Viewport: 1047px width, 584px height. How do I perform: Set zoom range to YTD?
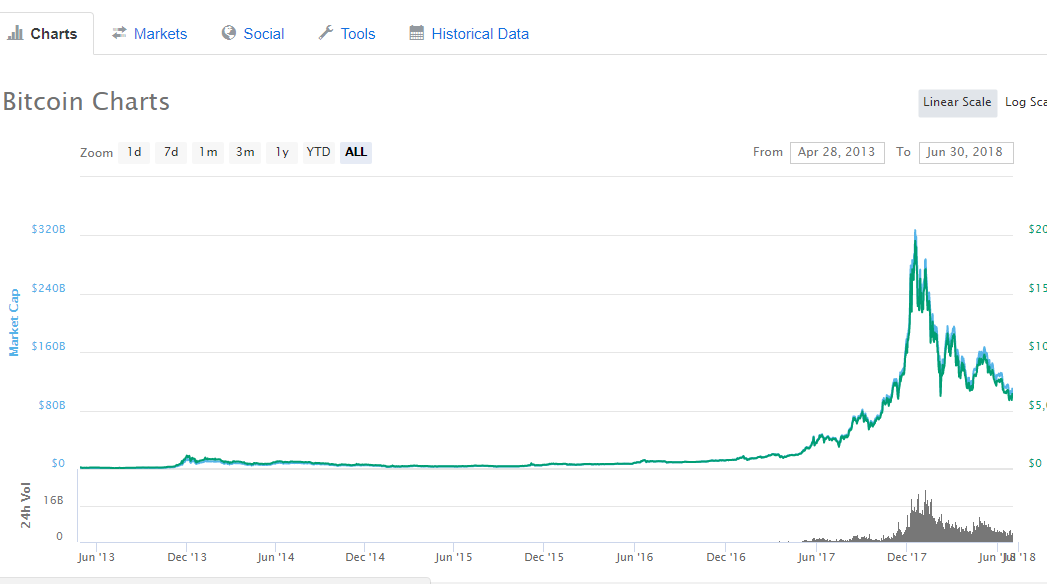(319, 152)
